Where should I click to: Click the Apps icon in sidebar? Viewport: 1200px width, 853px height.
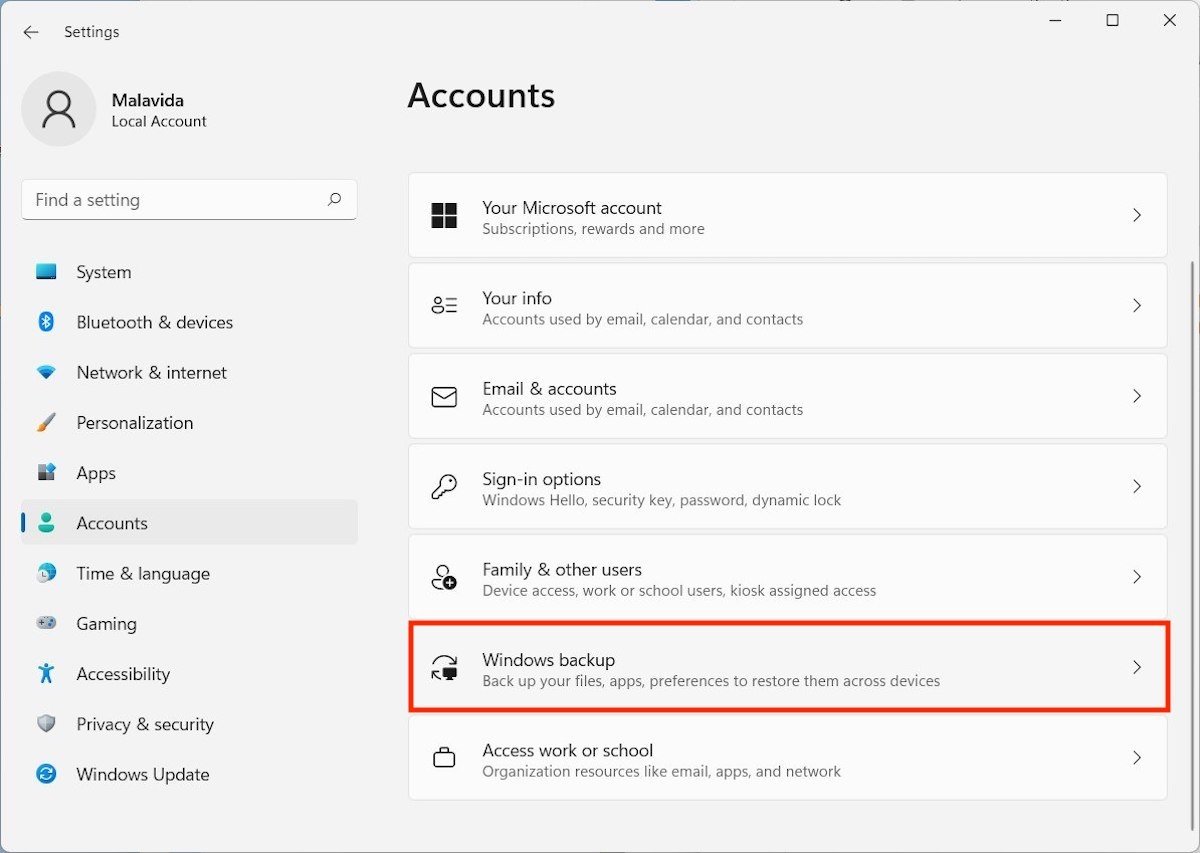pyautogui.click(x=46, y=472)
